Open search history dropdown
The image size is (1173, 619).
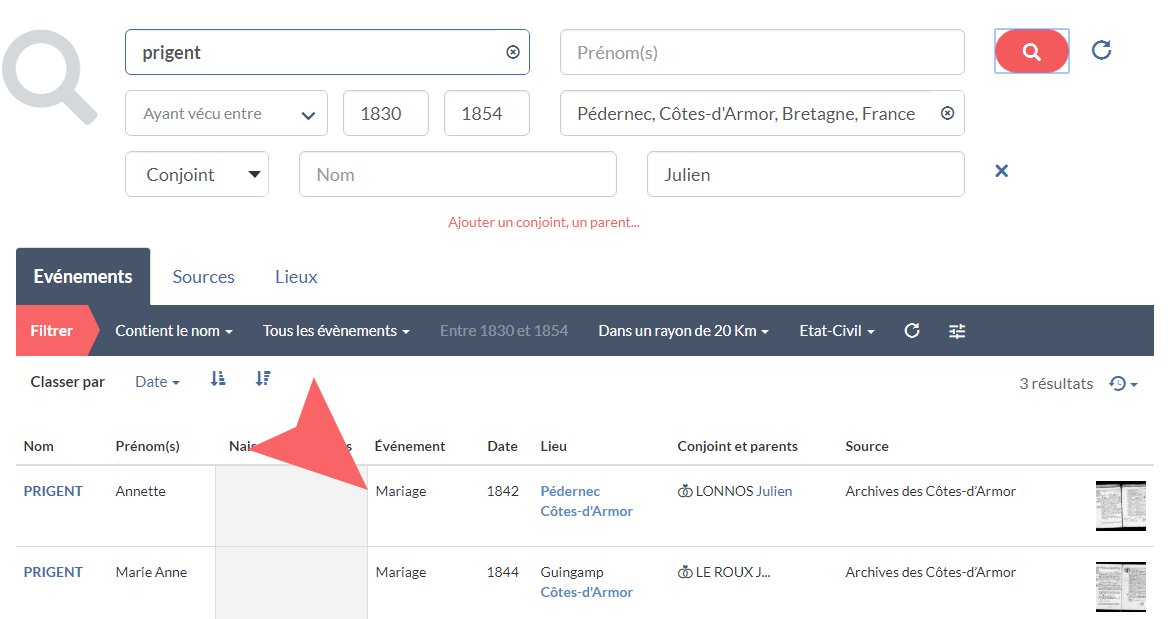pos(1124,384)
